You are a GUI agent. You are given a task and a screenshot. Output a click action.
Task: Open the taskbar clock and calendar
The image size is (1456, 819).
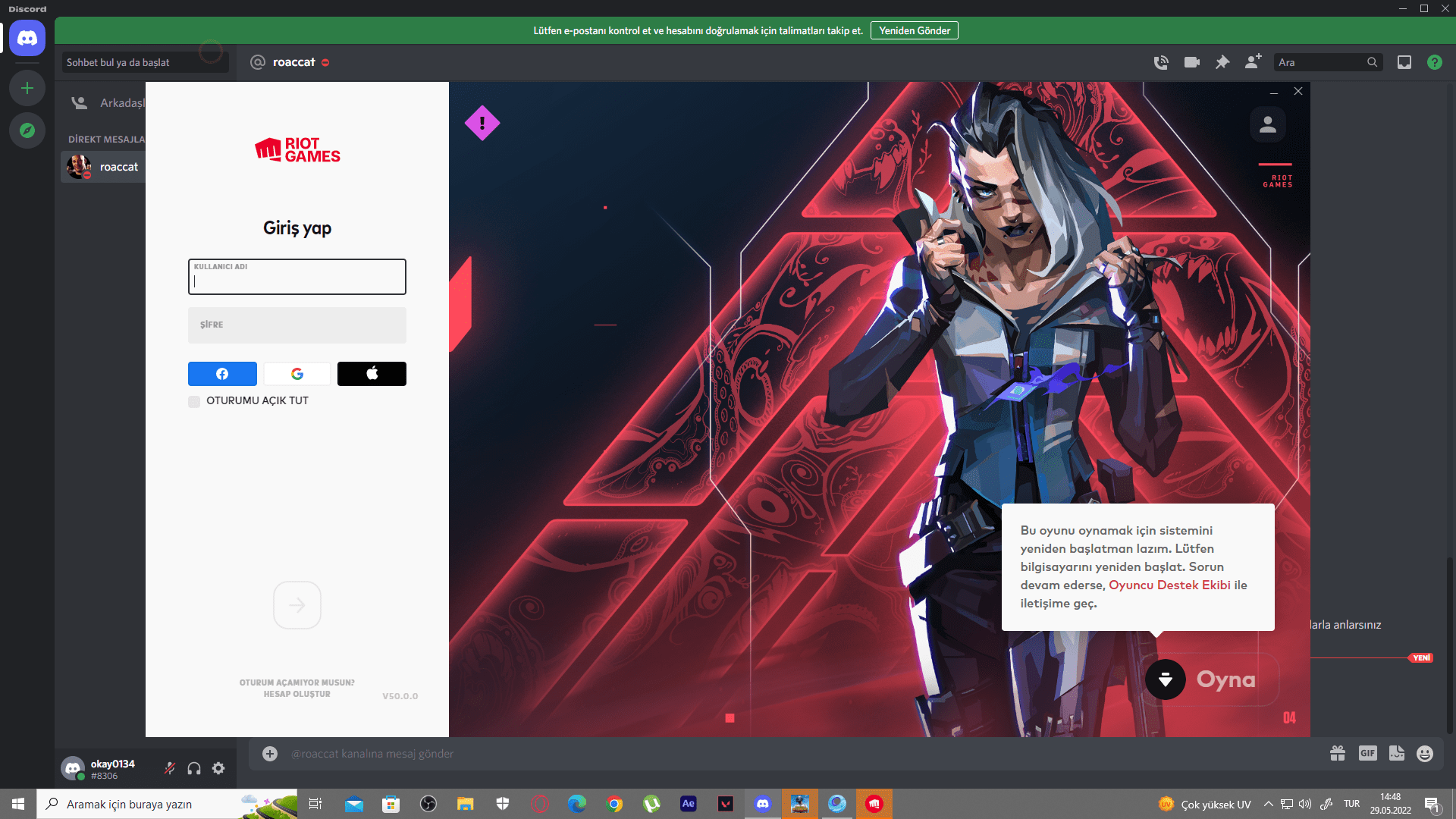coord(1390,804)
